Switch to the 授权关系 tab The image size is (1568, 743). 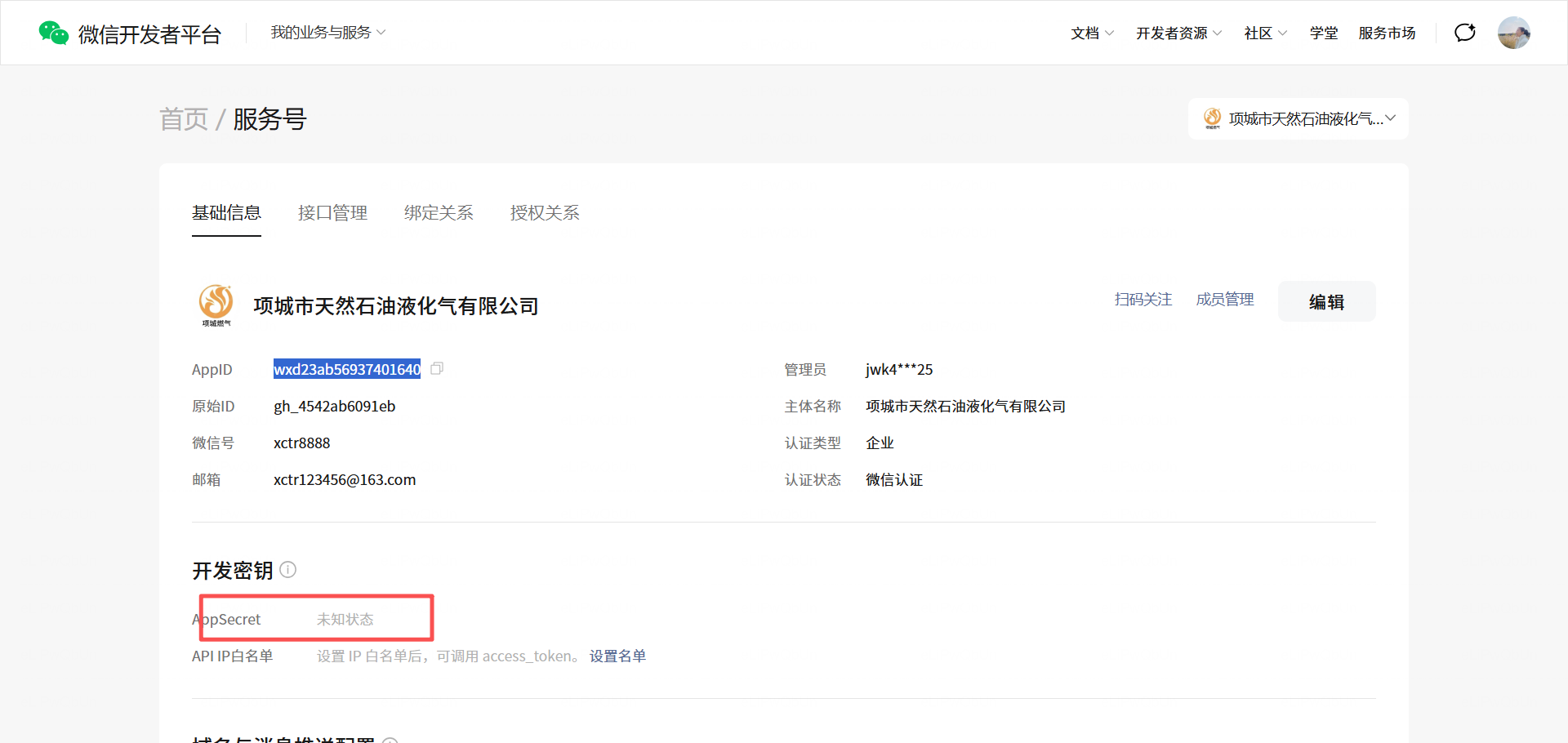(x=545, y=213)
